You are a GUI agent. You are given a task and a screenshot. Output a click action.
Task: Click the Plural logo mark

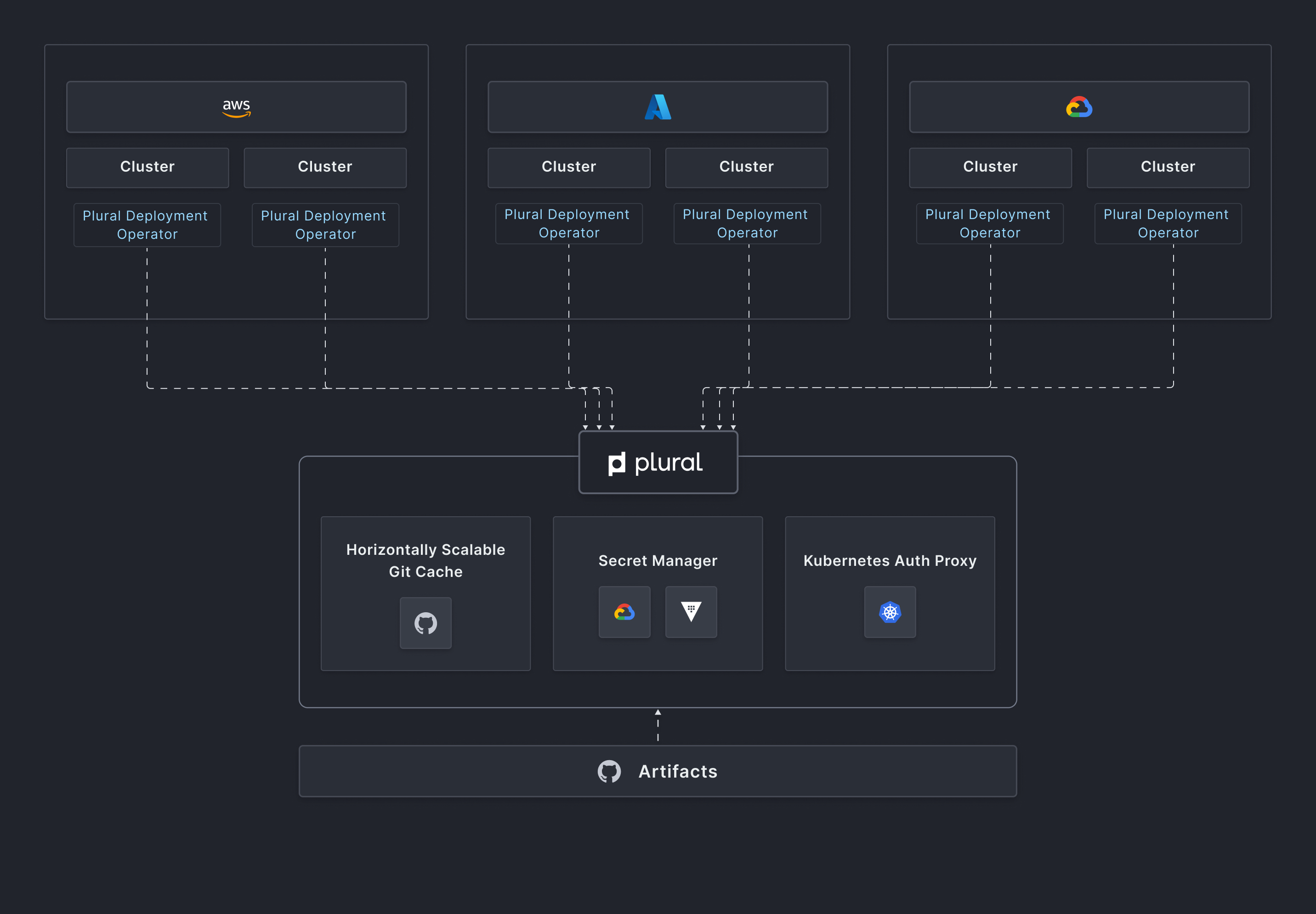coord(617,464)
